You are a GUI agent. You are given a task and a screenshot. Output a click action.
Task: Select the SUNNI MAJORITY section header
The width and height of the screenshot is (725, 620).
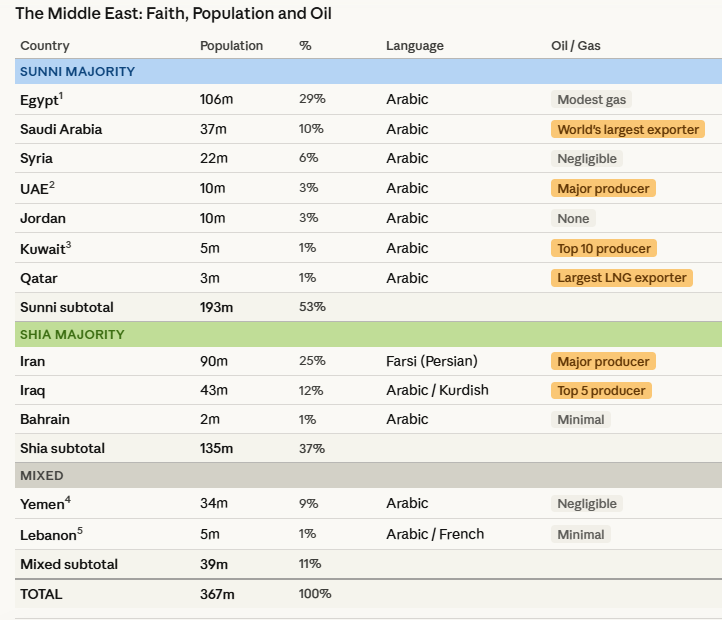[77, 72]
